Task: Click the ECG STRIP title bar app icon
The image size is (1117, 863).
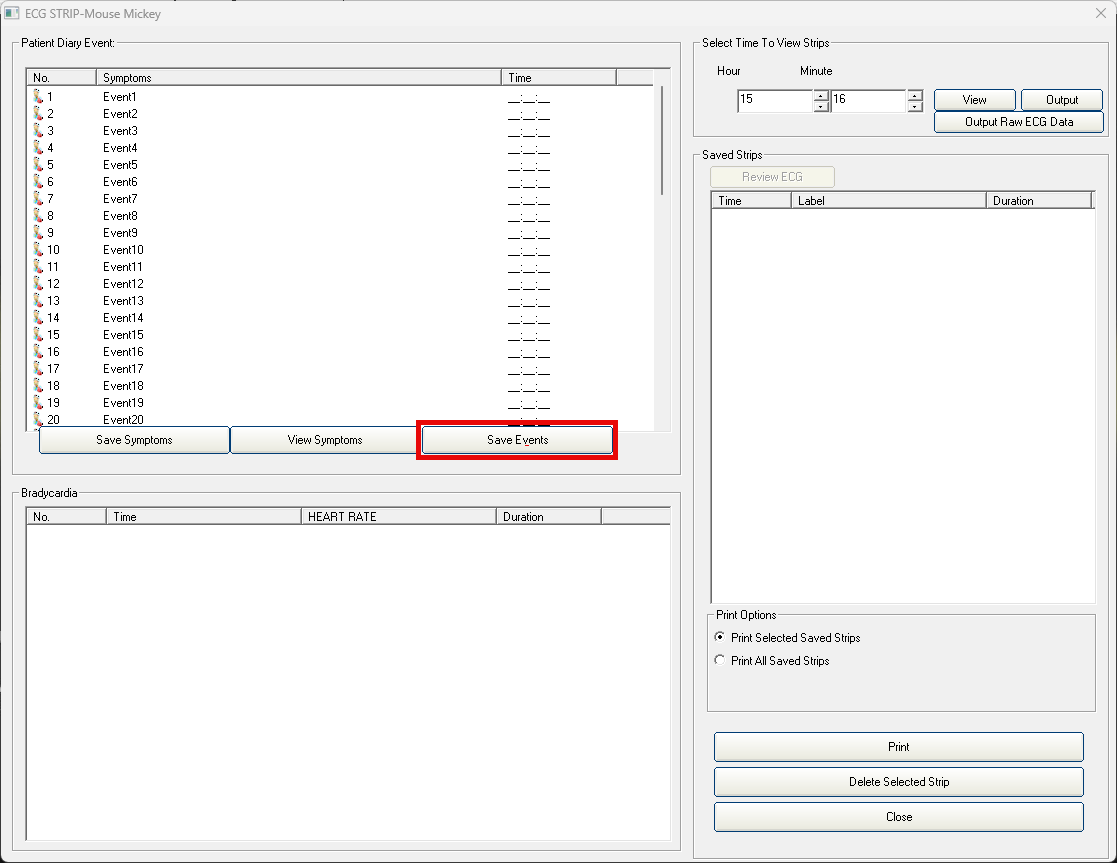Action: point(13,14)
